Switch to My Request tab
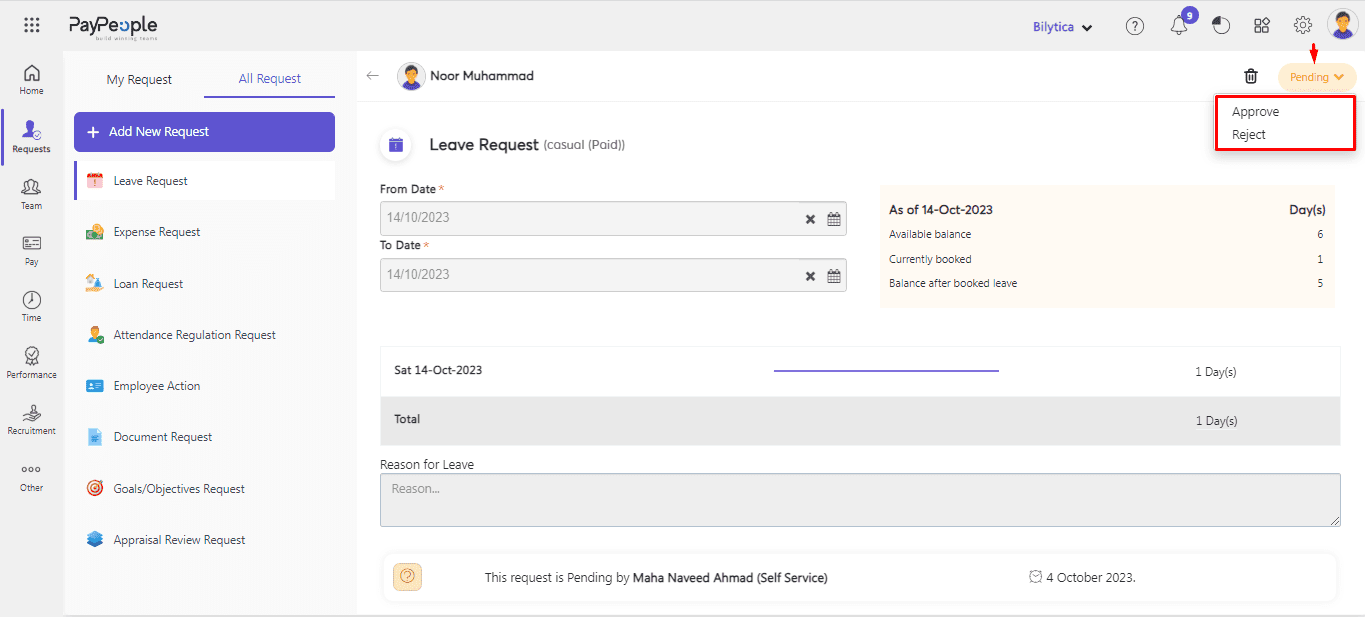The width and height of the screenshot is (1365, 617). [139, 79]
